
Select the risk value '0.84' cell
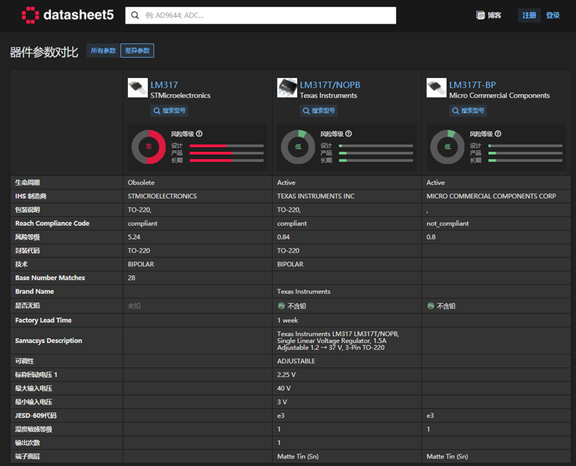(346, 237)
